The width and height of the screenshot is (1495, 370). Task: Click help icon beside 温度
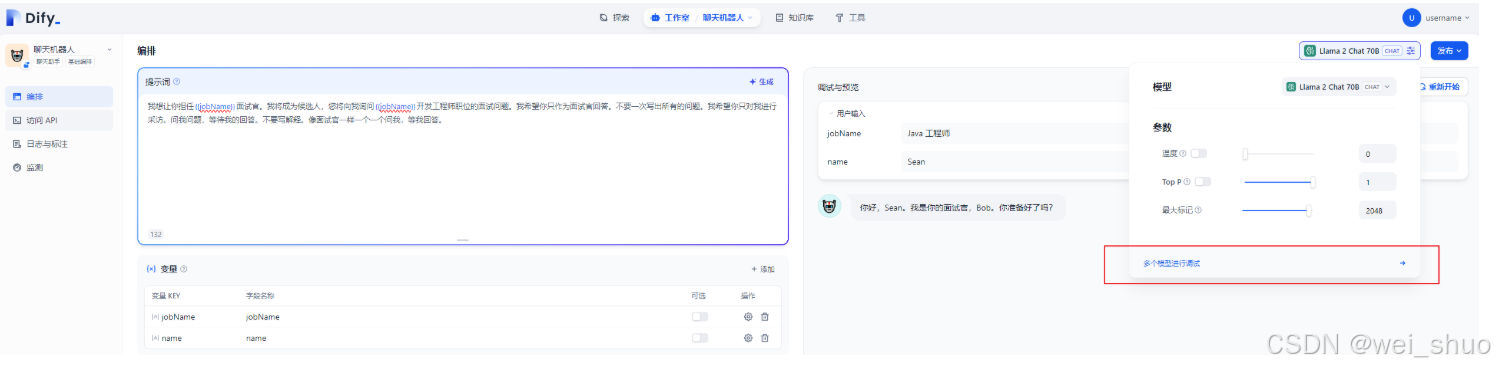click(1183, 153)
